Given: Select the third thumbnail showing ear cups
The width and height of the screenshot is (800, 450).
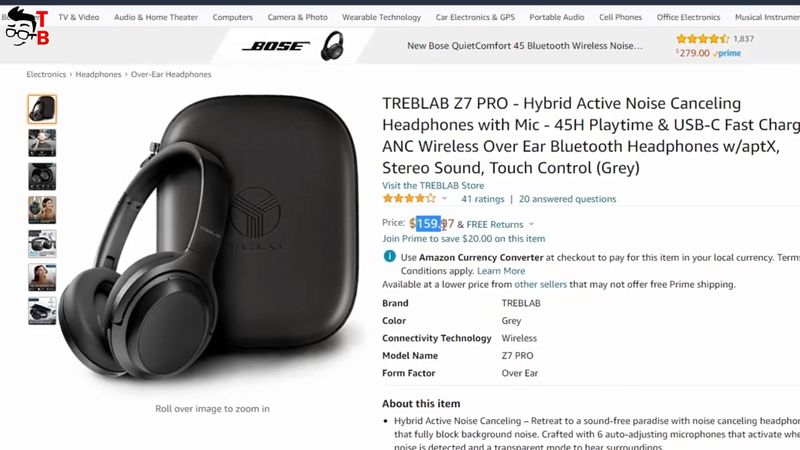Looking at the screenshot, I should click(x=42, y=177).
